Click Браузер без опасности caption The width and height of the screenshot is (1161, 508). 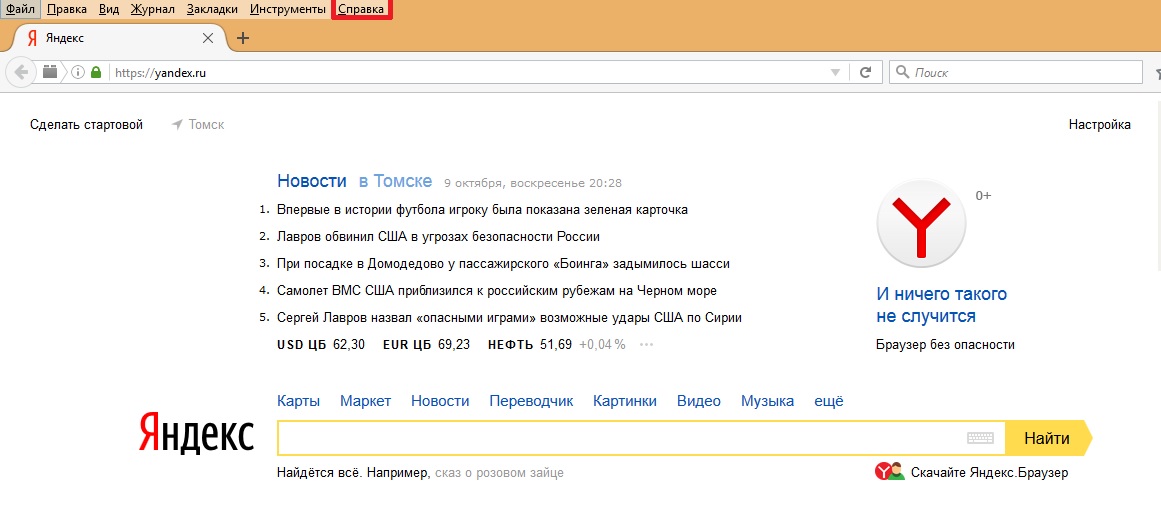click(x=945, y=344)
